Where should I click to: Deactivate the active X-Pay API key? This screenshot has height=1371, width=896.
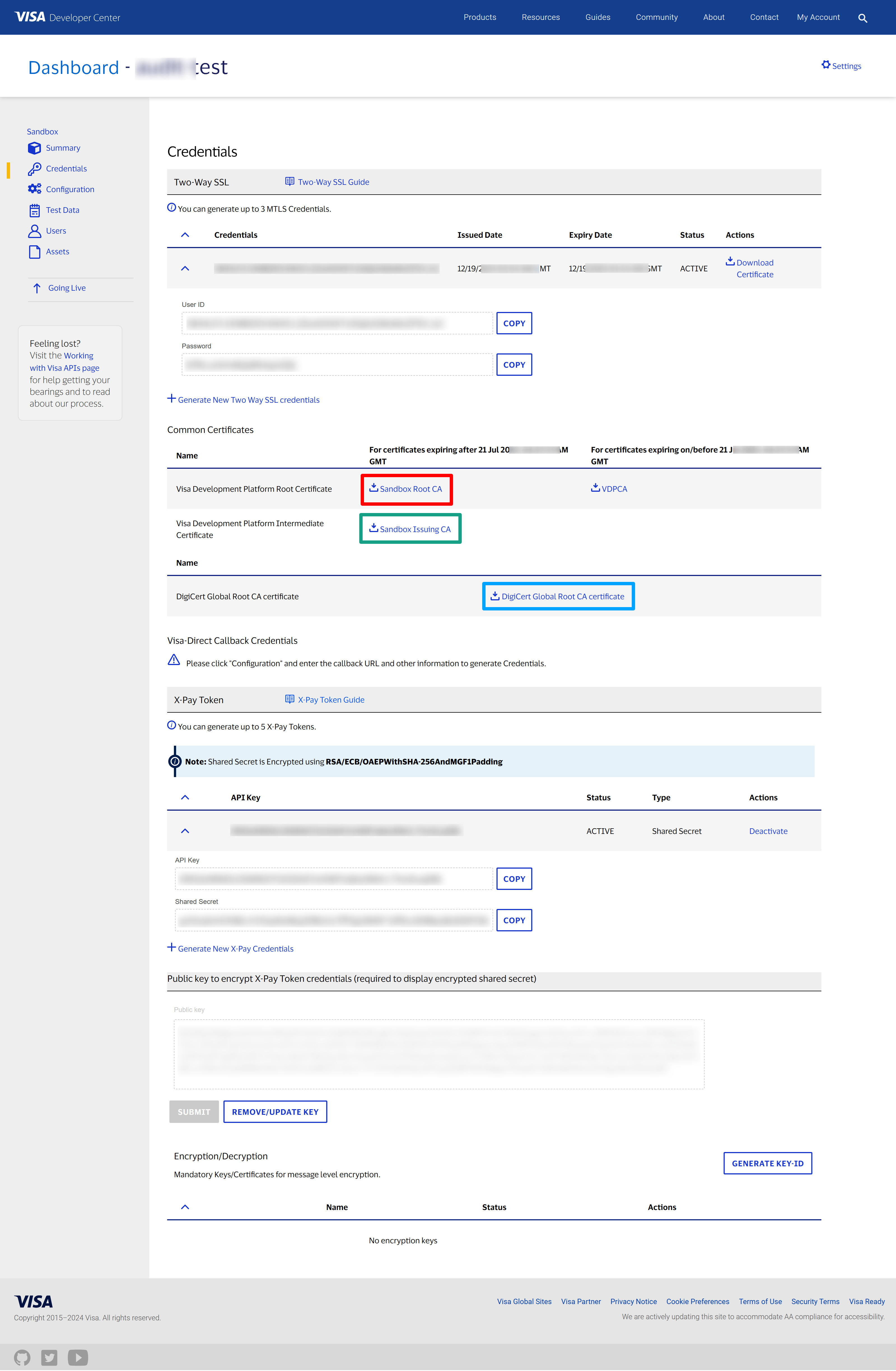pyautogui.click(x=768, y=831)
